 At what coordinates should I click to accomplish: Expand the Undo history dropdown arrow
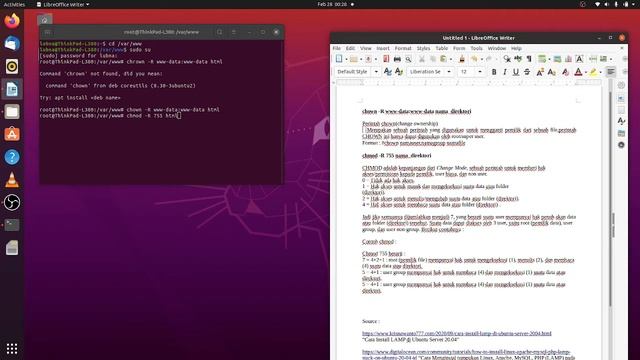[482, 60]
